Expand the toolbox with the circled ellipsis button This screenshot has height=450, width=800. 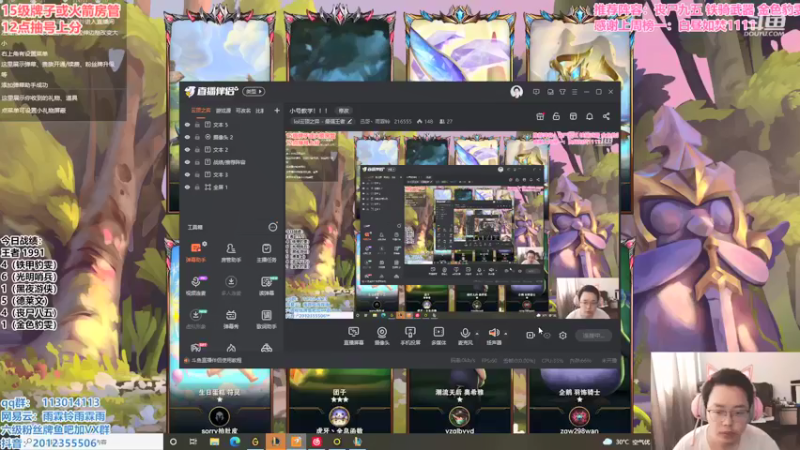click(273, 227)
